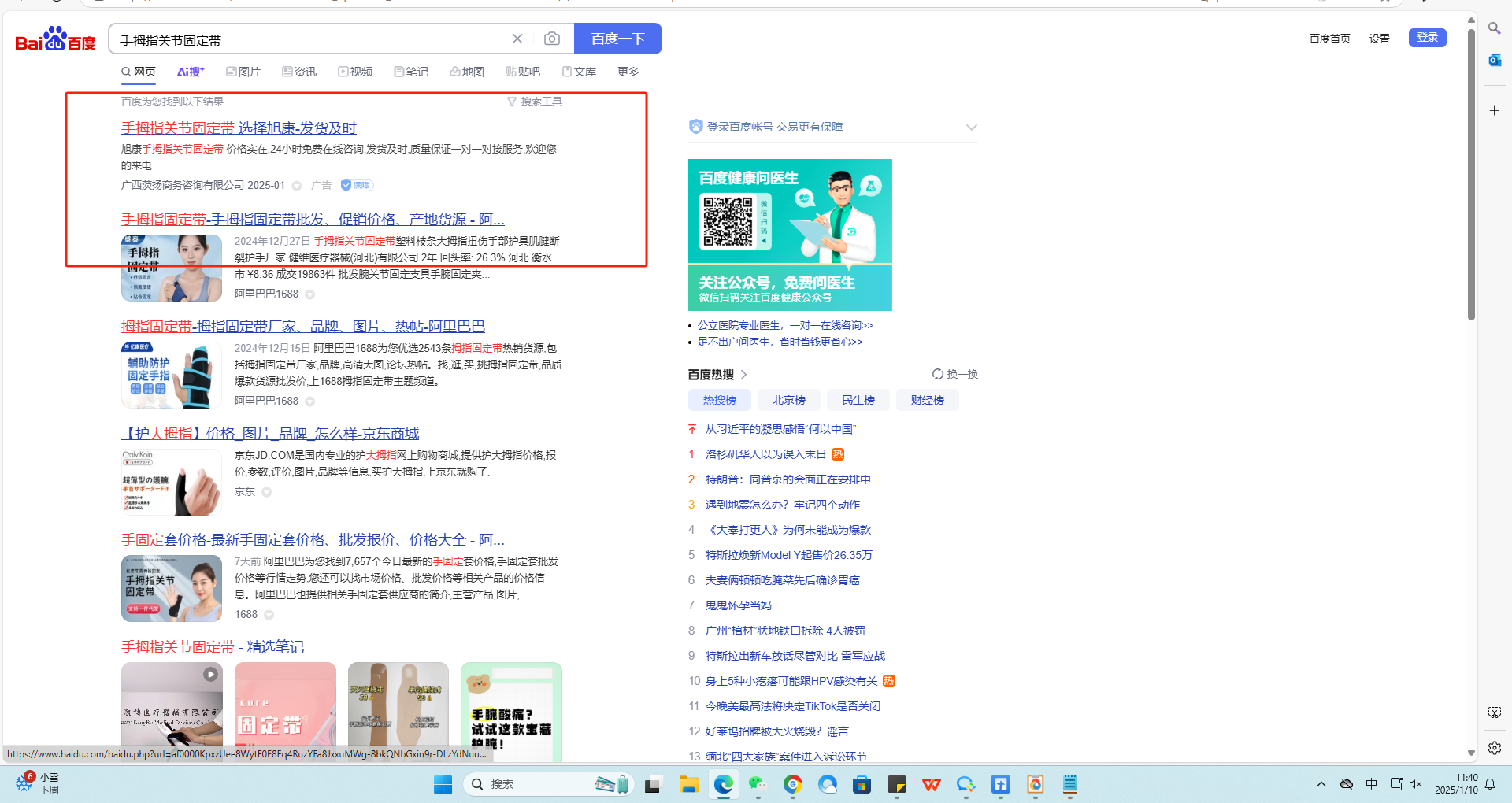Open WPS Office from the taskbar
1512x803 pixels.
point(932,784)
